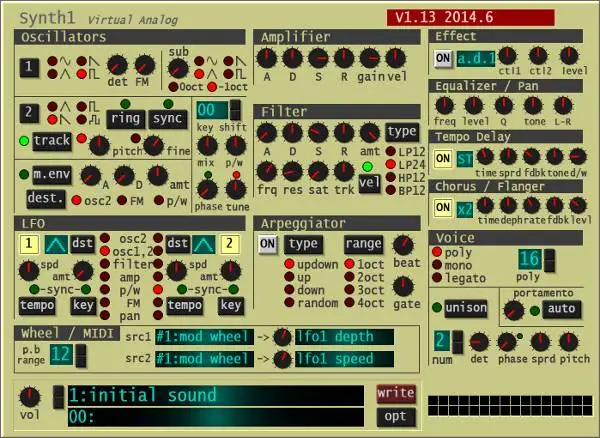Viewport: 600px width, 438px height.
Task: Click the Filter type button
Action: pyautogui.click(x=402, y=131)
